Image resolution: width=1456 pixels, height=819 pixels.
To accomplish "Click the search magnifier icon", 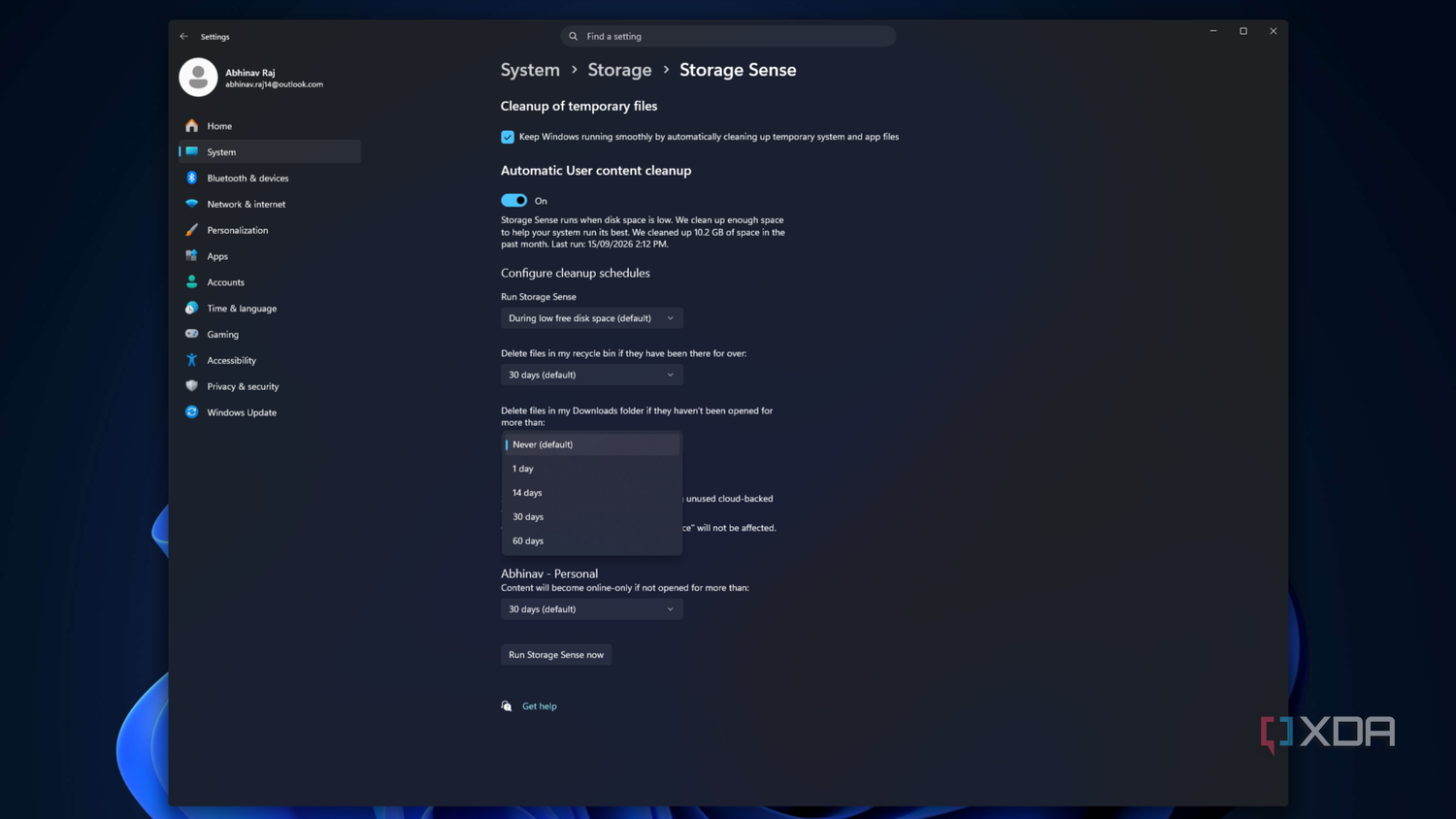I will pyautogui.click(x=574, y=36).
